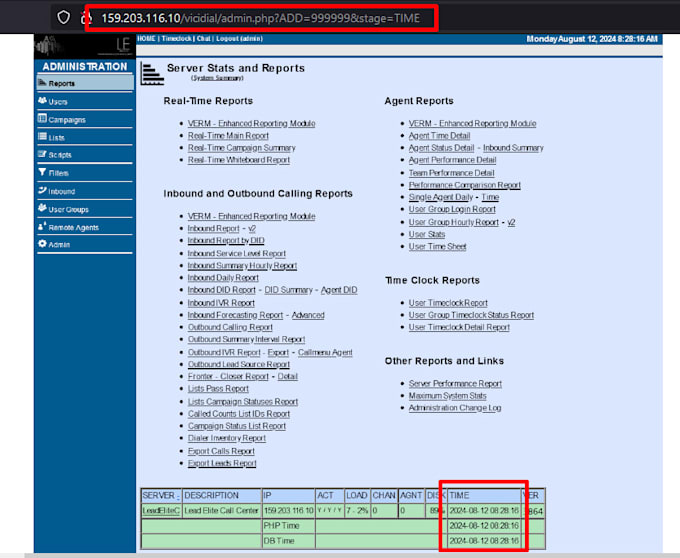Click the Inbound phone icon
Image resolution: width=680 pixels, height=558 pixels.
coord(42,190)
